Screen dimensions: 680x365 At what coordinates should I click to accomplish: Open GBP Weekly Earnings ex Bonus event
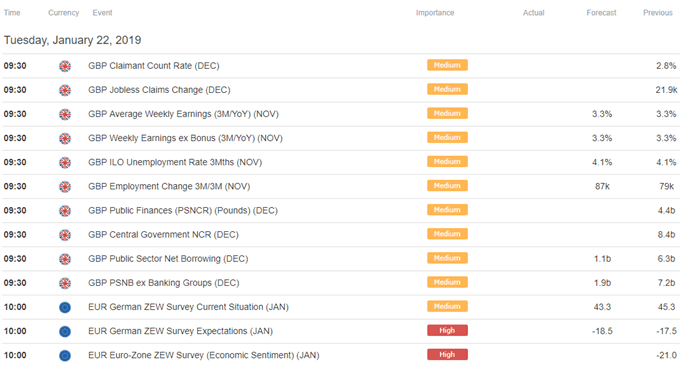185,138
